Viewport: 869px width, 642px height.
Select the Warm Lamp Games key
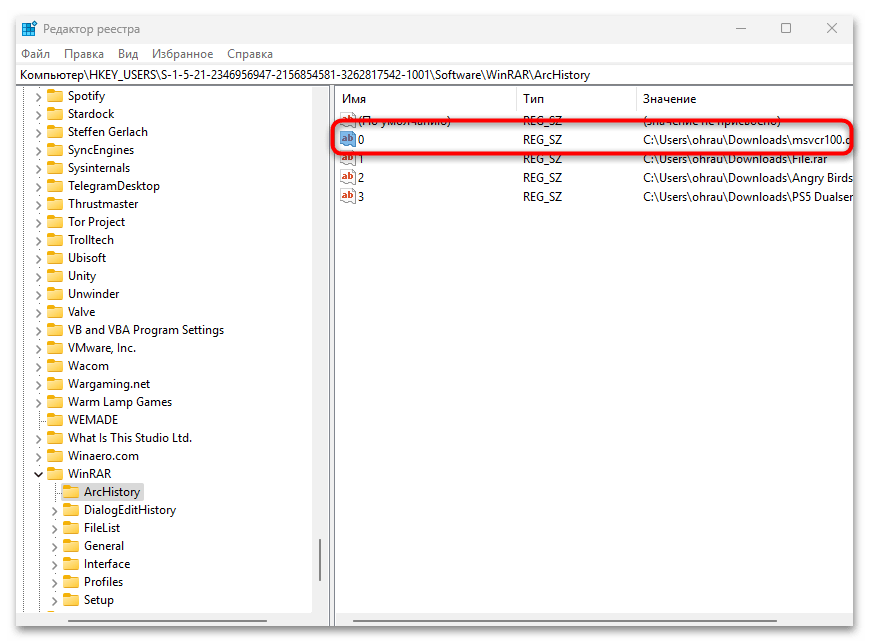coord(120,402)
